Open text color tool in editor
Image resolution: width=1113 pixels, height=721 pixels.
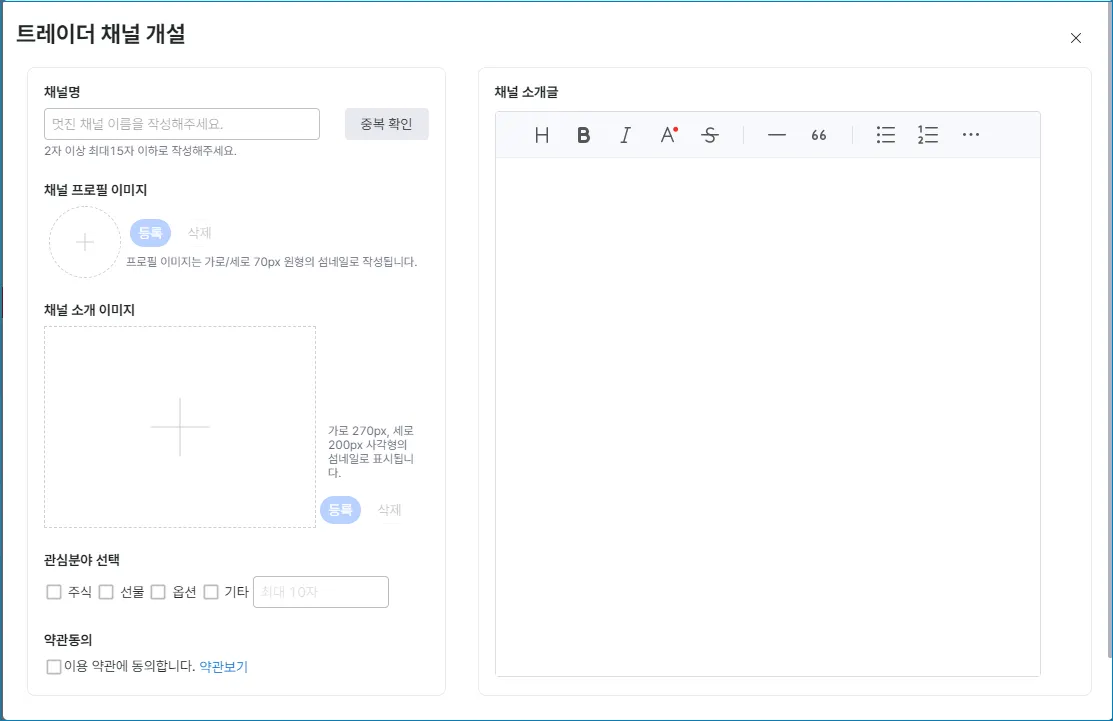click(668, 135)
